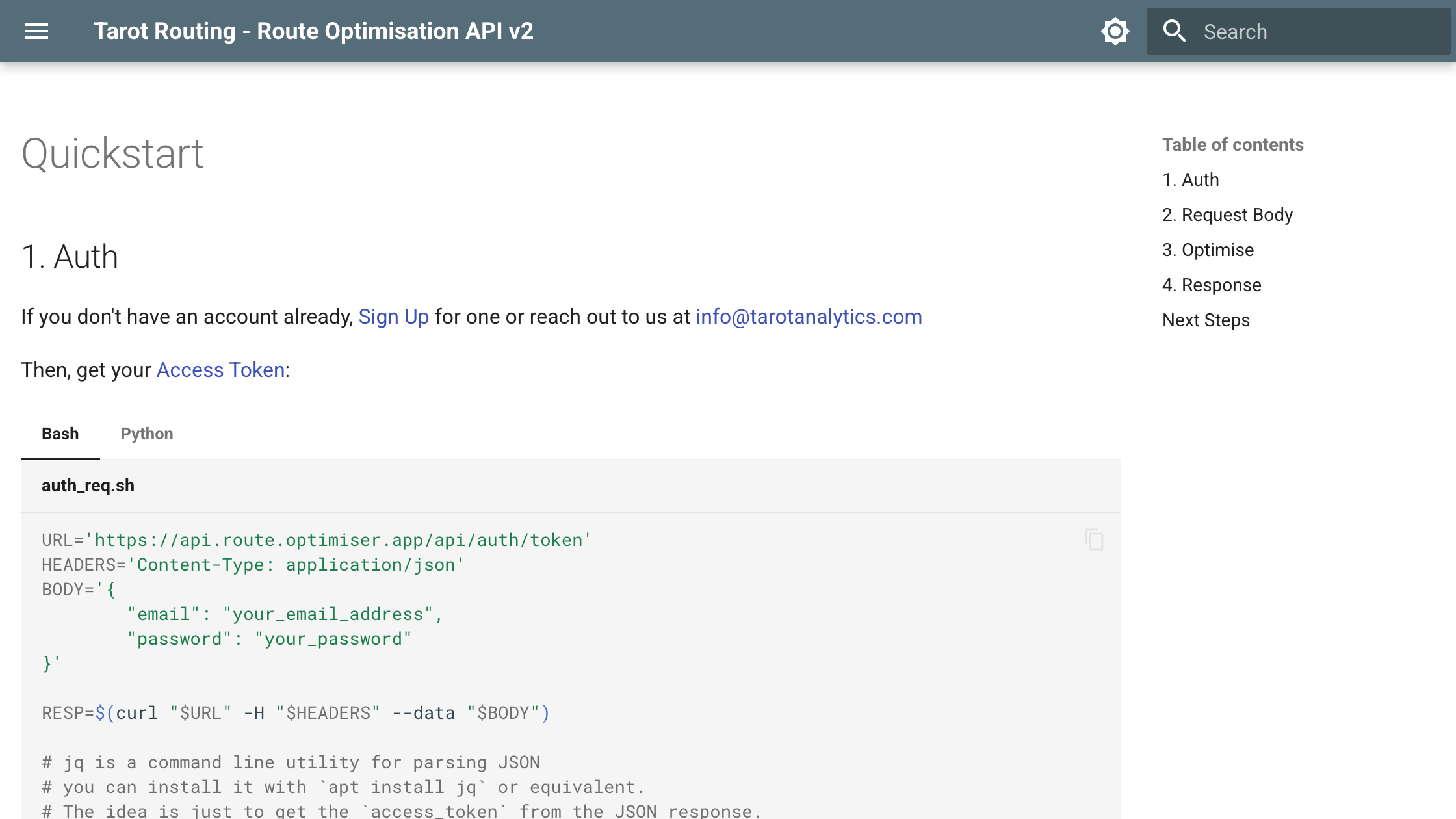This screenshot has width=1456, height=819.
Task: Open the info@tarotanalytics.com email link
Action: click(x=809, y=317)
